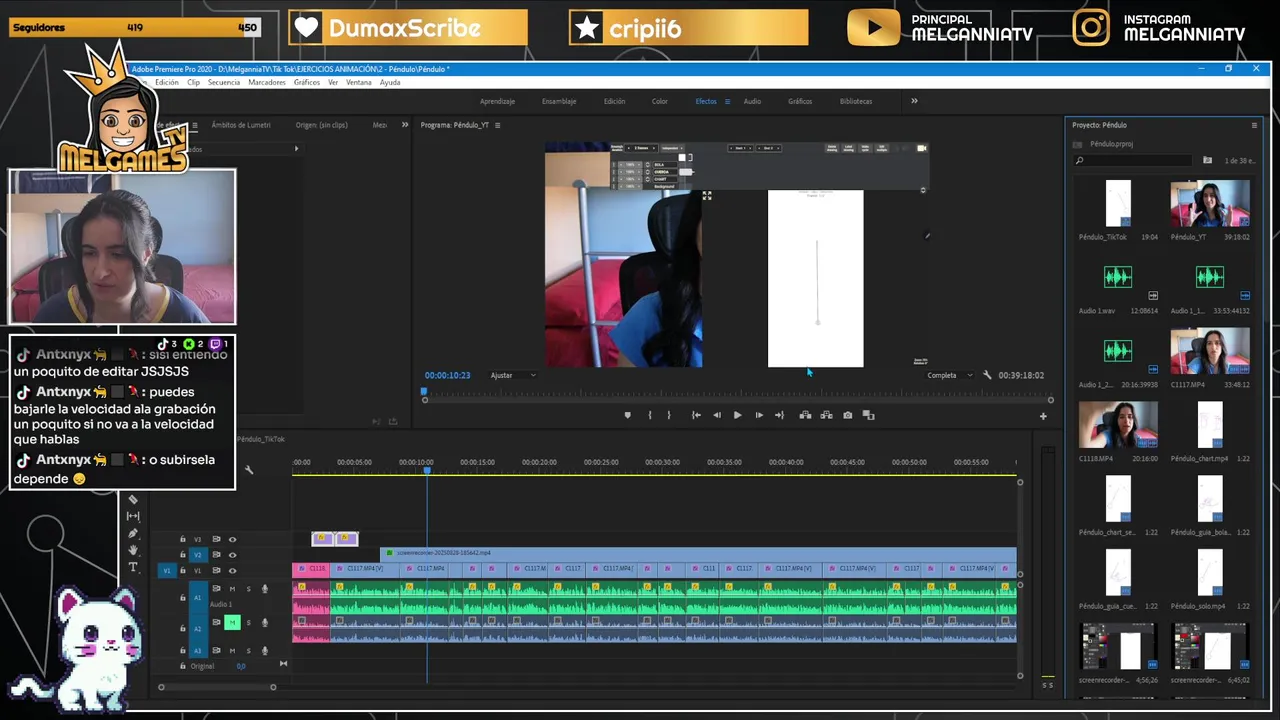Add marker in program monitor
This screenshot has height=720, width=1280.
pyautogui.click(x=628, y=415)
